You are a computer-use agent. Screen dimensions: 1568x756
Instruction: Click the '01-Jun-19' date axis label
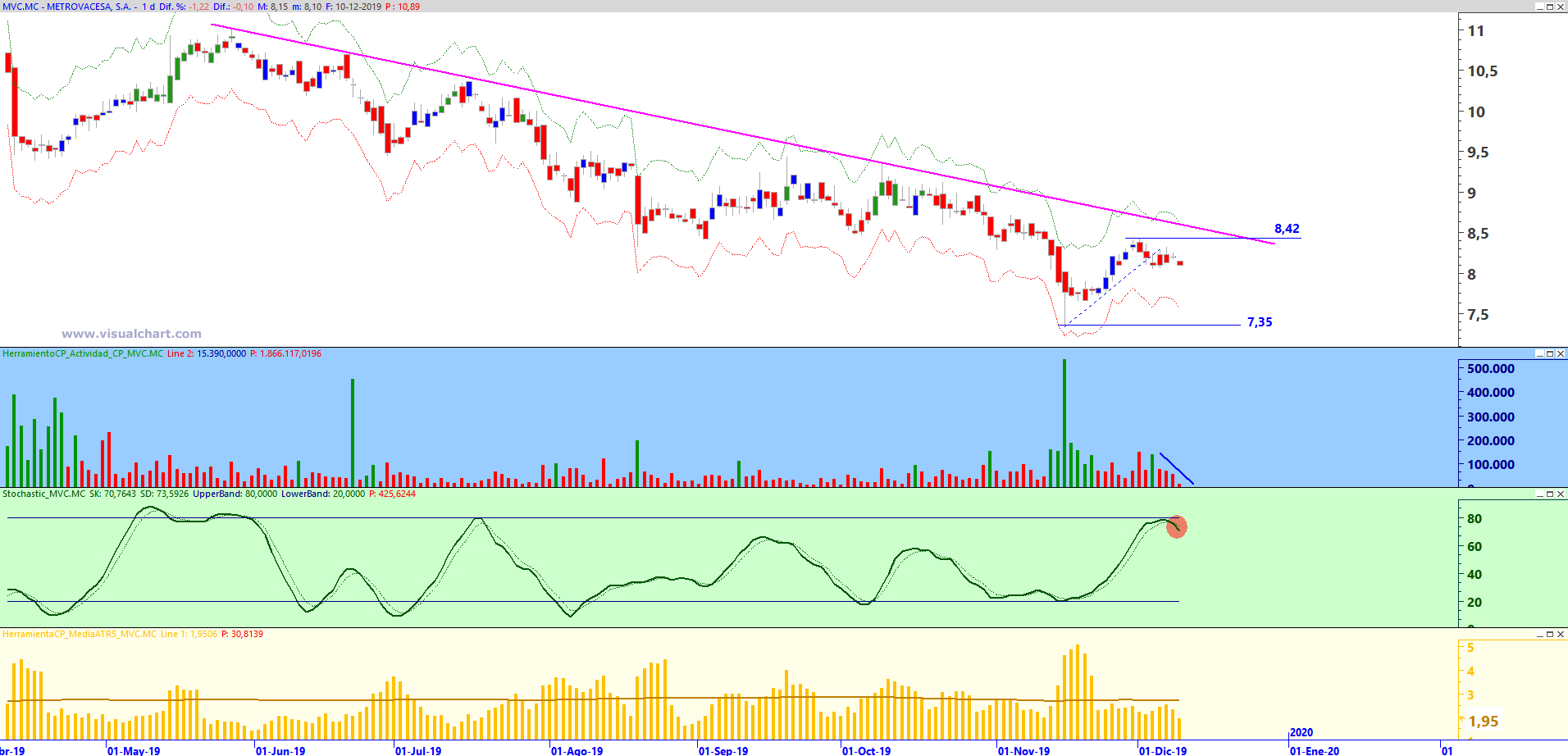click(x=280, y=750)
